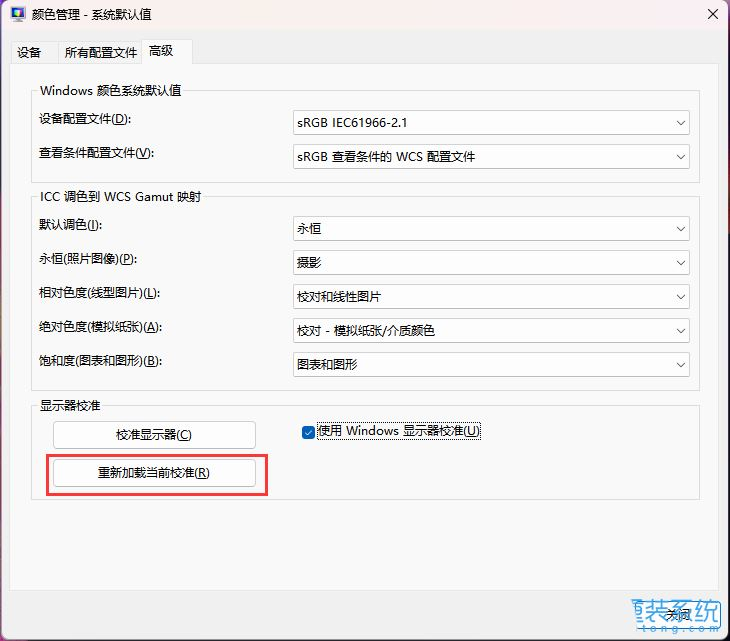The image size is (730, 641).
Task: Click the 使用 Windows 显示器校准(U) label text
Action: 399,431
